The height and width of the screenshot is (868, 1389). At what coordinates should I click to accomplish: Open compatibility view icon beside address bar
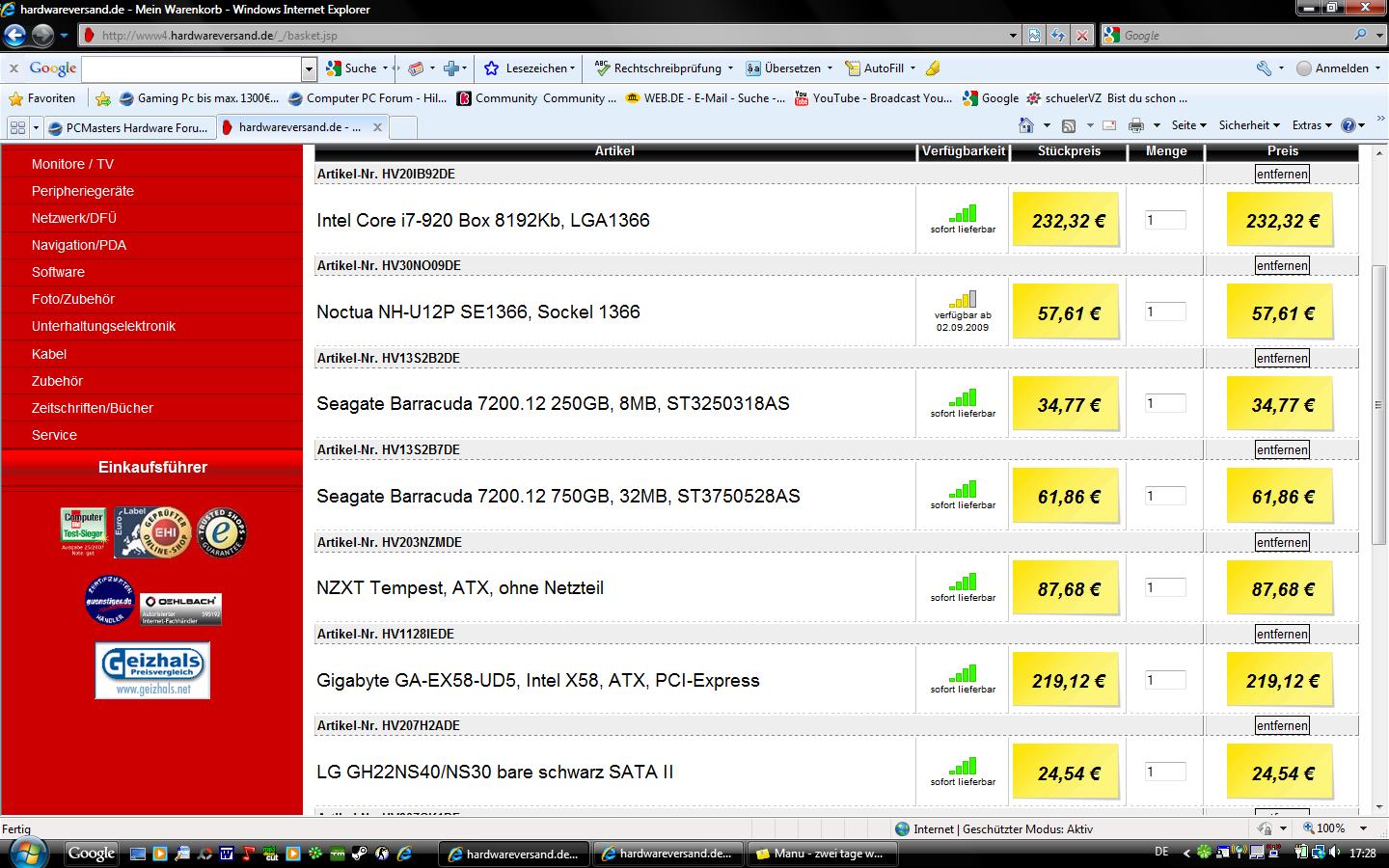click(1034, 36)
